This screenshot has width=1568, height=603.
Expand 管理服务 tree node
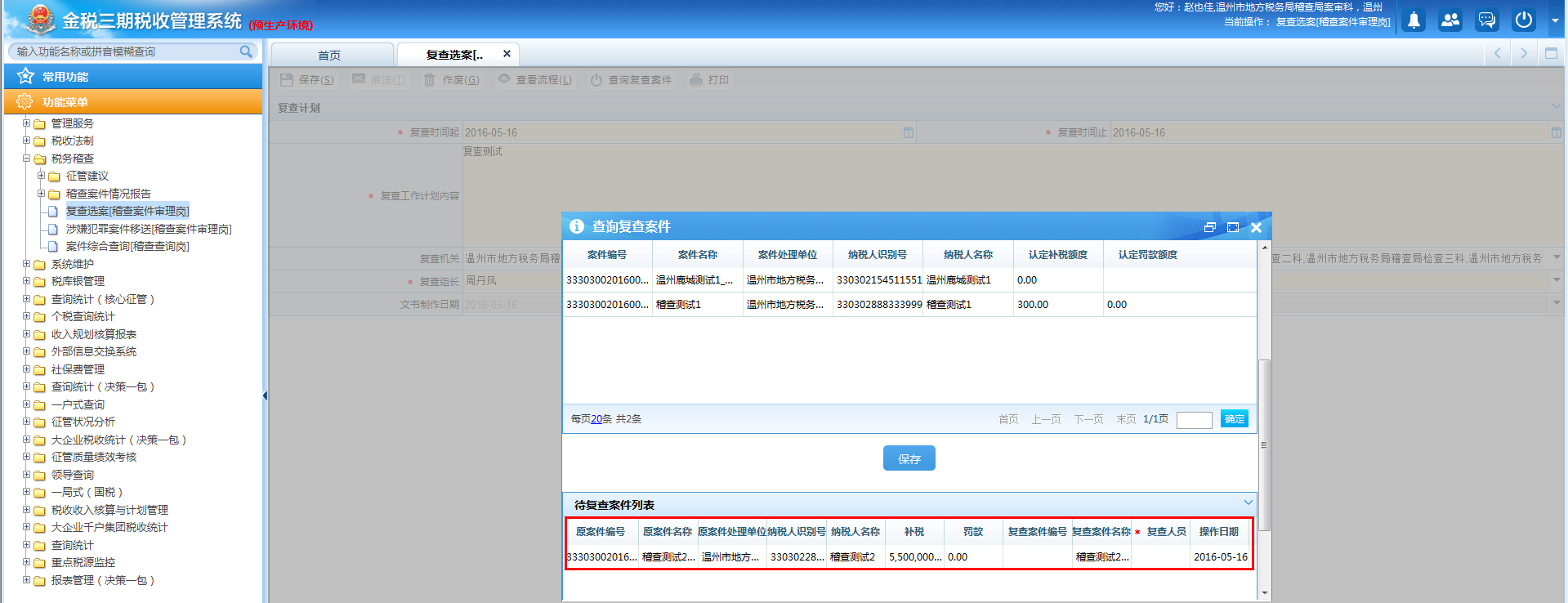(26, 123)
